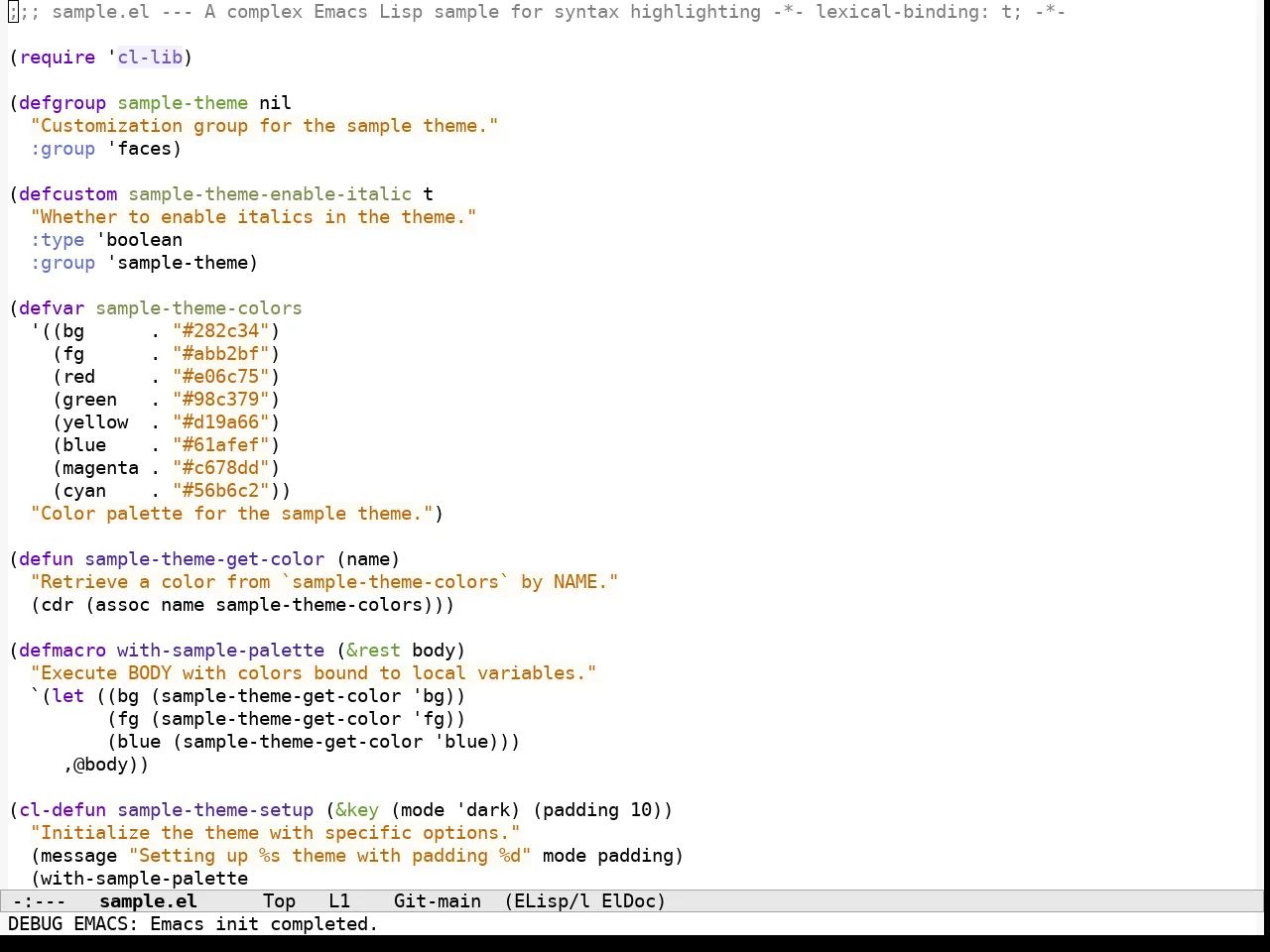Click the 'sample-theme symbol in defcustom
1270x952 pixels.
click(177, 263)
